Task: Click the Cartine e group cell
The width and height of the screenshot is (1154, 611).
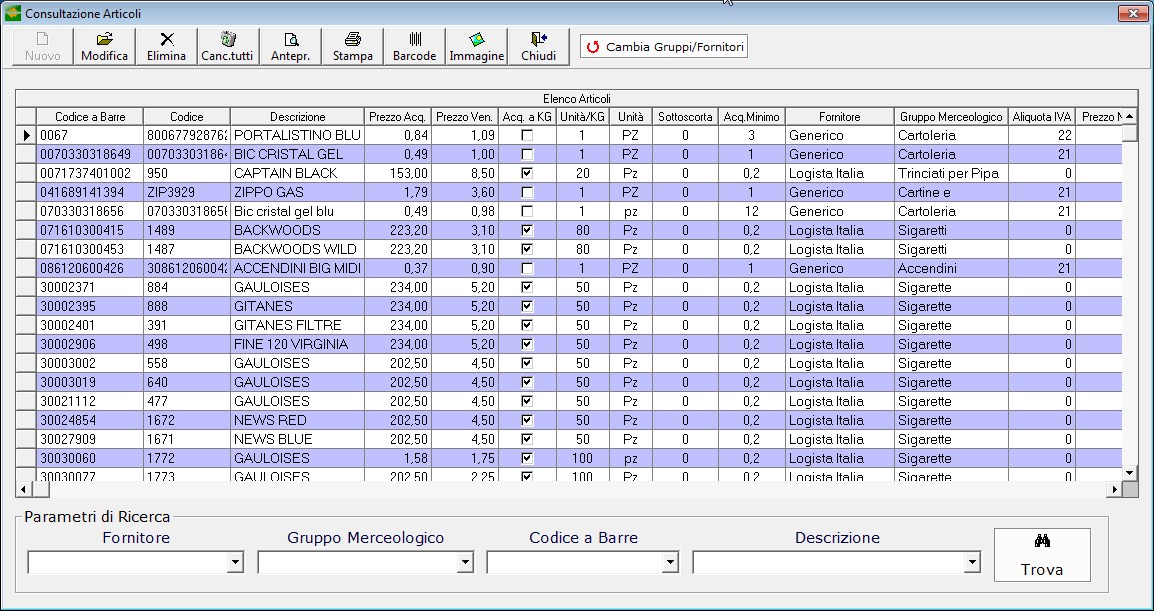Action: pos(951,192)
